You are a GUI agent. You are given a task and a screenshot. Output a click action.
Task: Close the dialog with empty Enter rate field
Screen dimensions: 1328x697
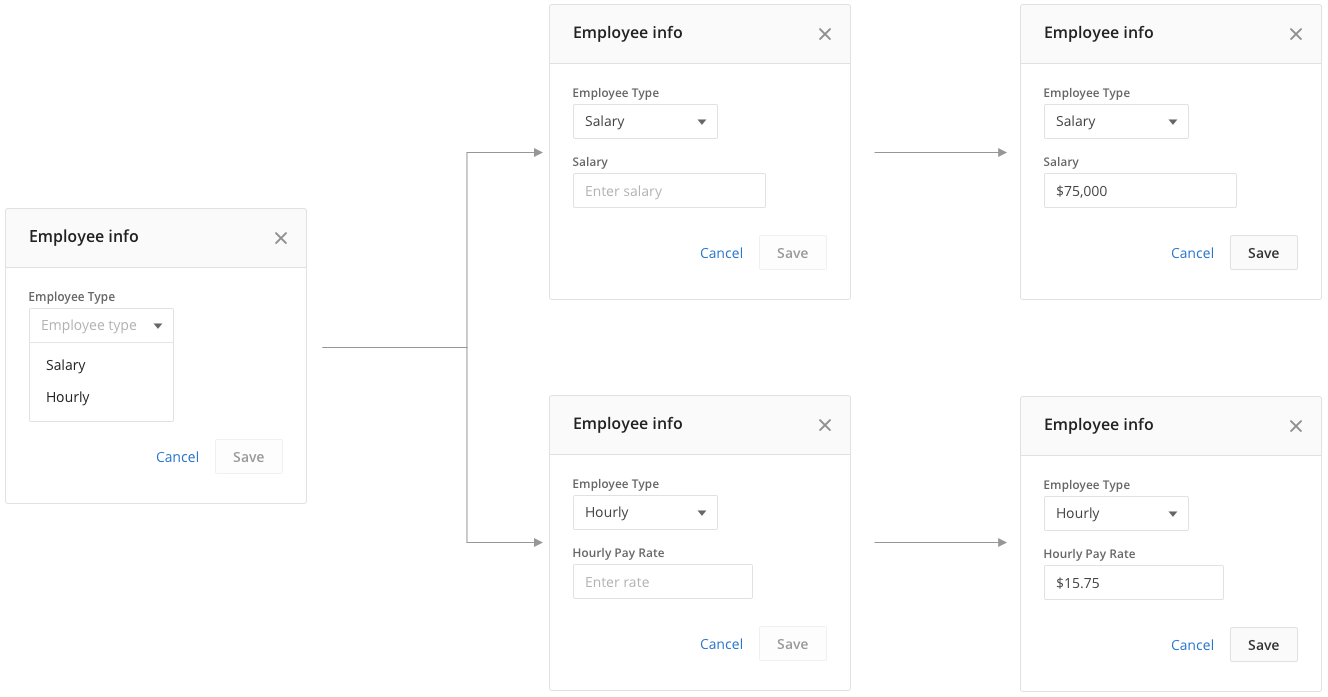point(825,425)
